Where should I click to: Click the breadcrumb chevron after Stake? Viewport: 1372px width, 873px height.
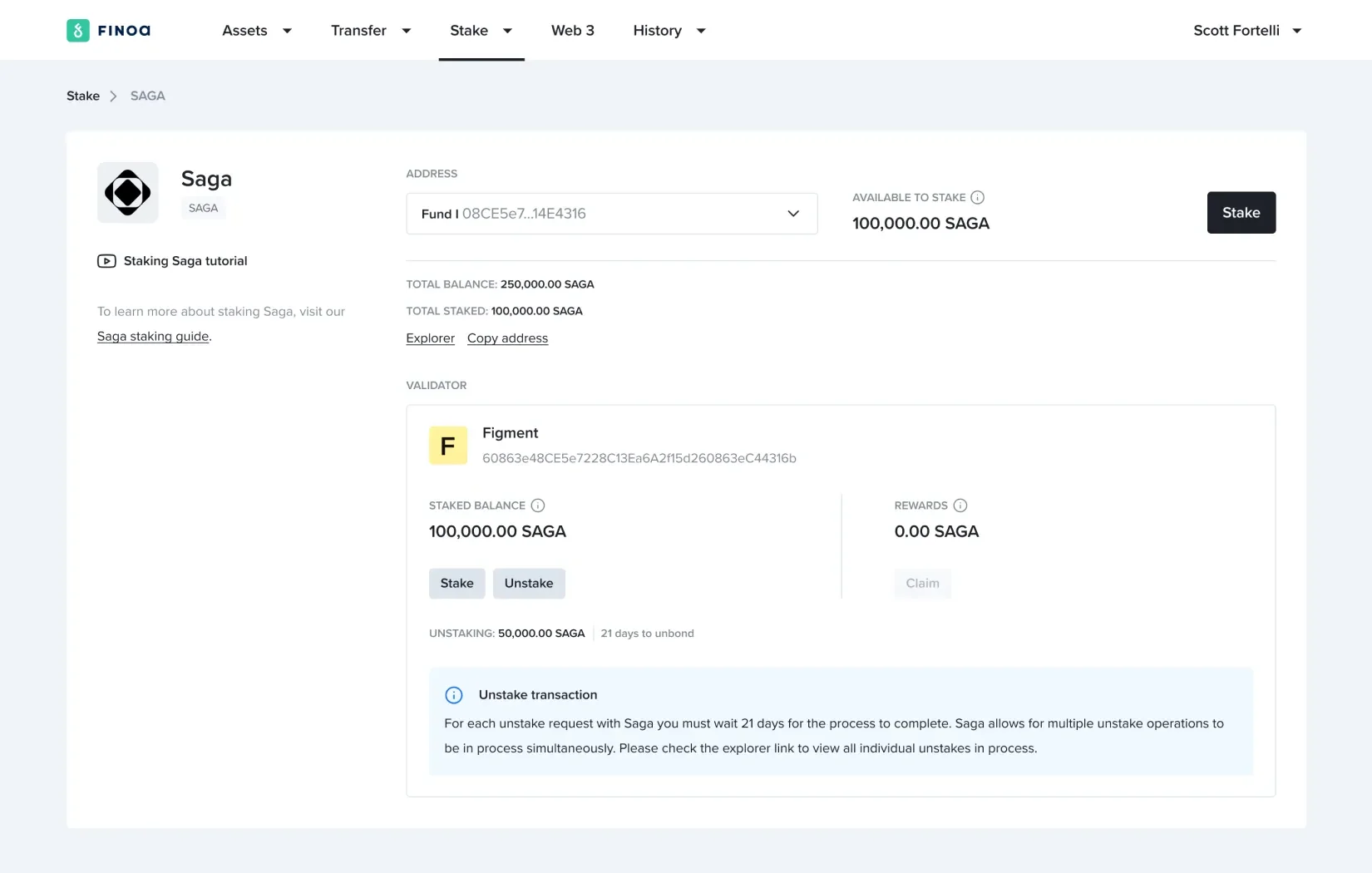[114, 96]
